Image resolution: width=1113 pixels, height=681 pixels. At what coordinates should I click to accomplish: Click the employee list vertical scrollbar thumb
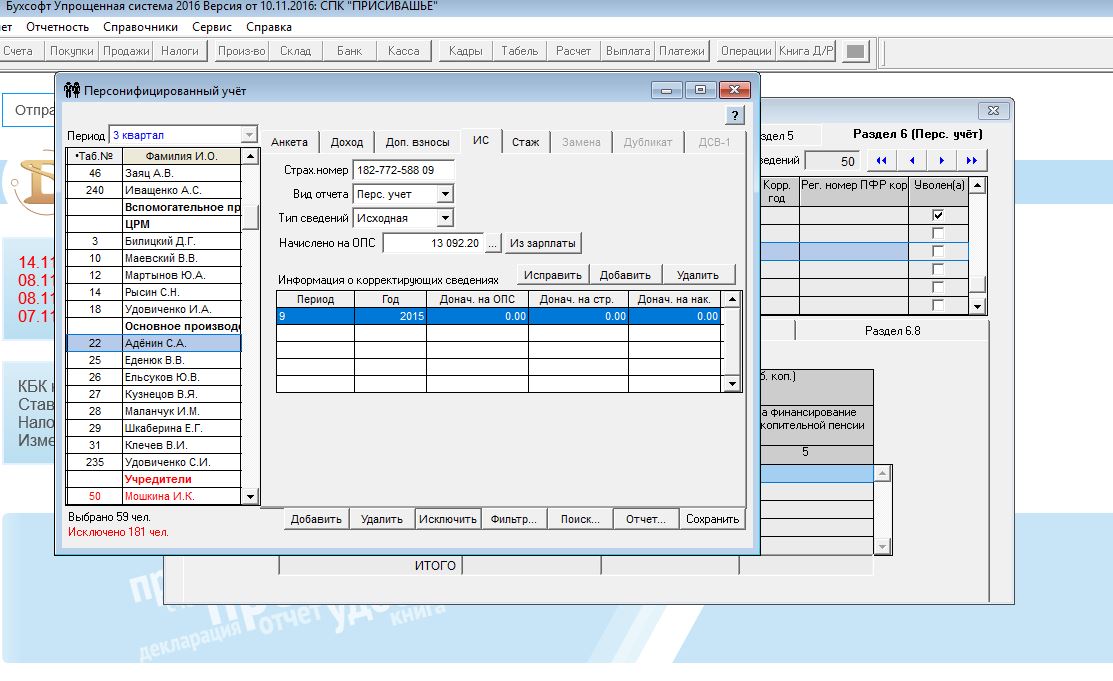(x=250, y=216)
